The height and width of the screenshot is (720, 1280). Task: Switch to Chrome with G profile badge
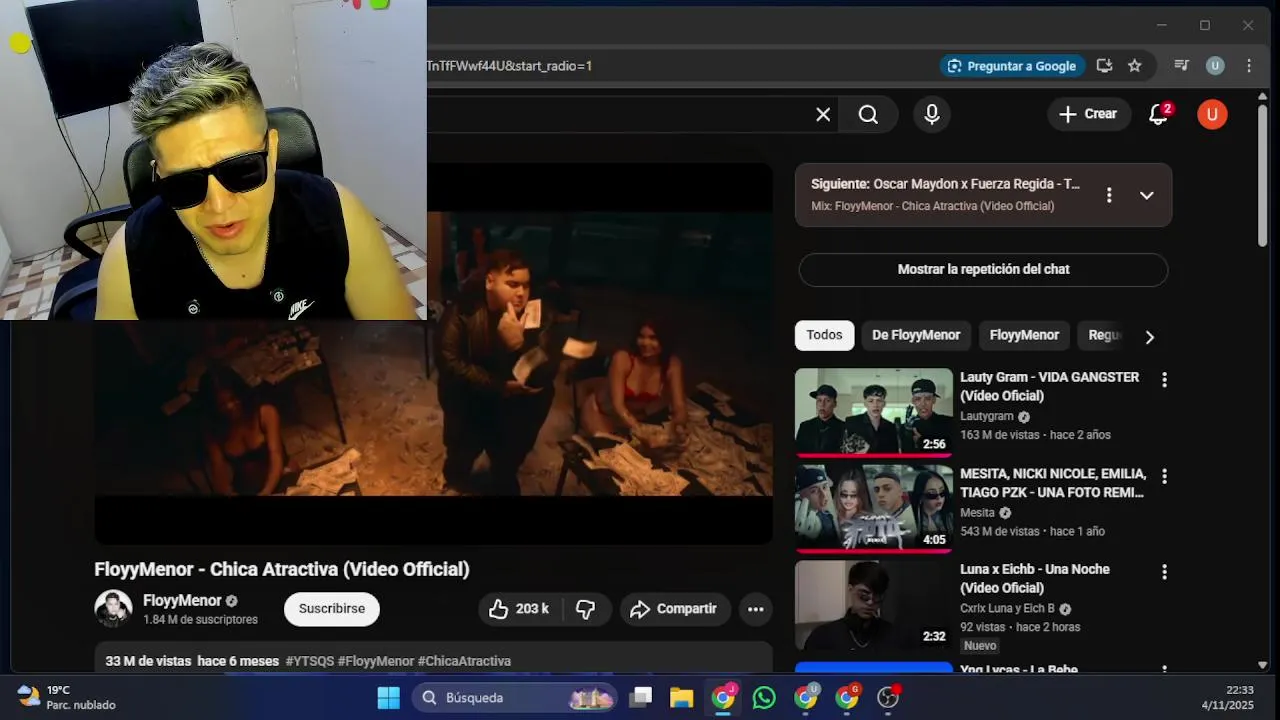(847, 698)
